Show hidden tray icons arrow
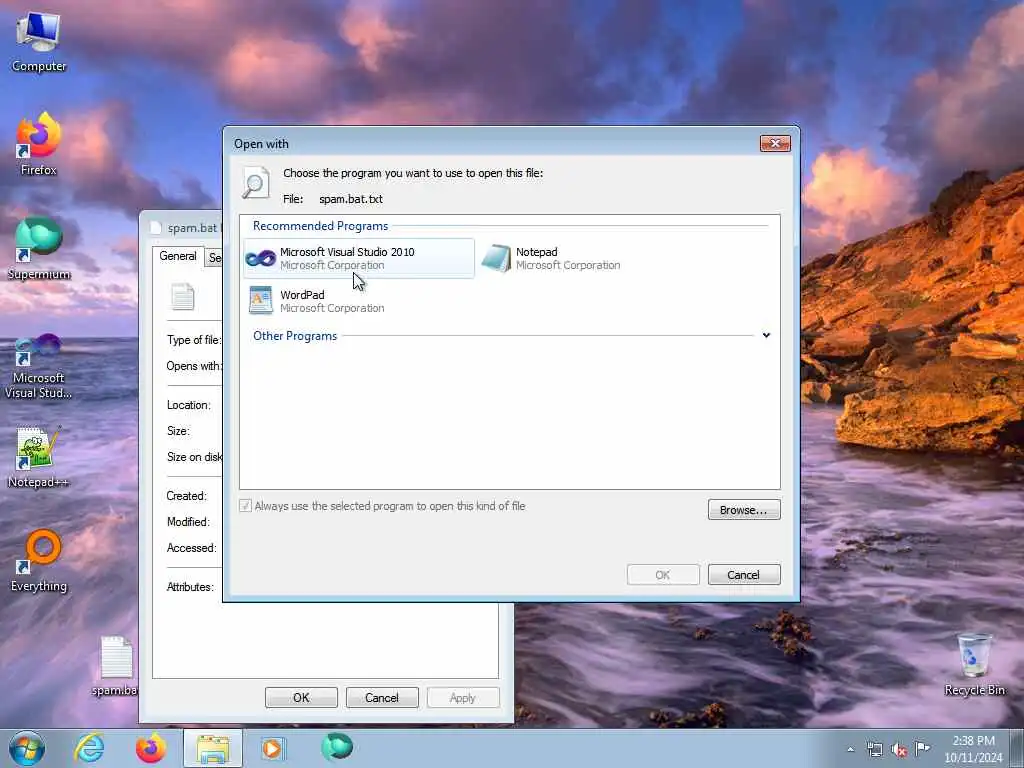 click(850, 749)
